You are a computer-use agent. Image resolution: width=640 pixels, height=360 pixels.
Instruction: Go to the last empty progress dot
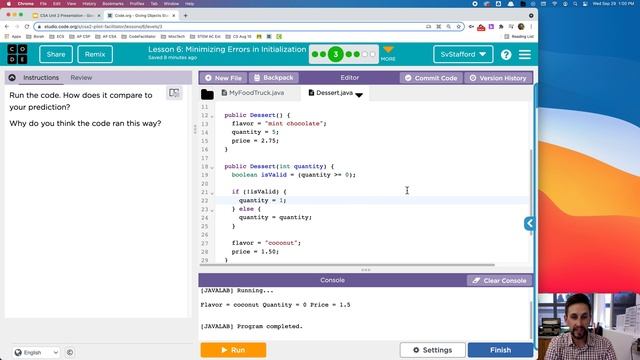(x=372, y=54)
